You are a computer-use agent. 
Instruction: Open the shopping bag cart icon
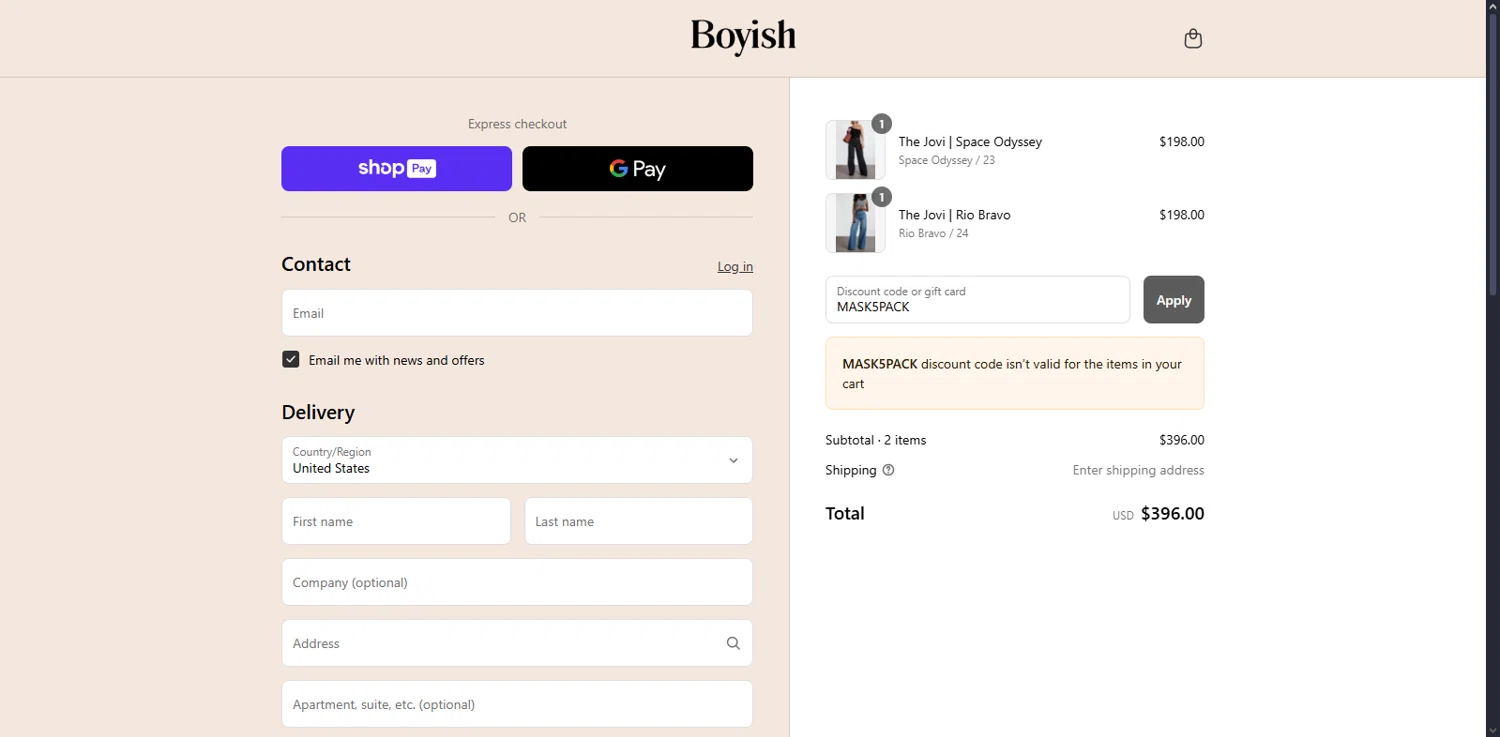click(1192, 38)
